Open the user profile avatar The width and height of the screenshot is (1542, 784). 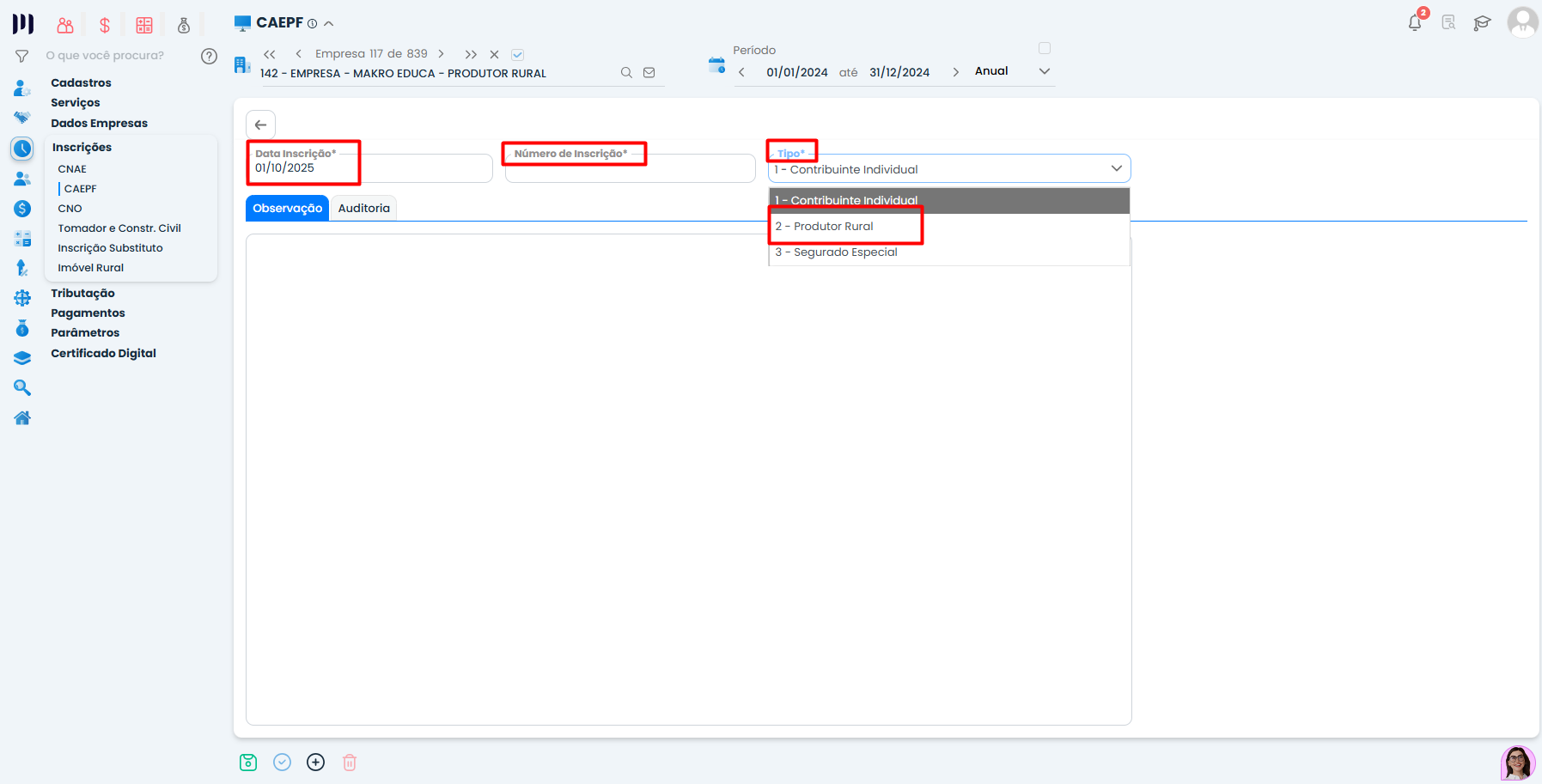1522,22
